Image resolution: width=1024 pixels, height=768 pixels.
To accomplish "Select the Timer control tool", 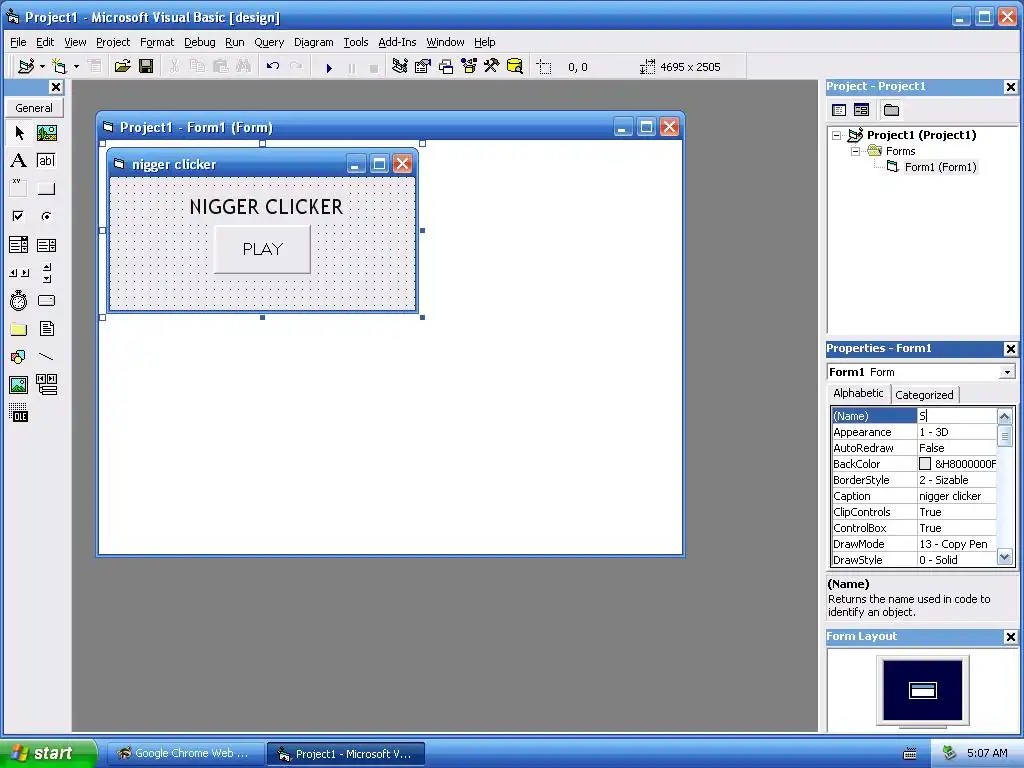I will (19, 300).
